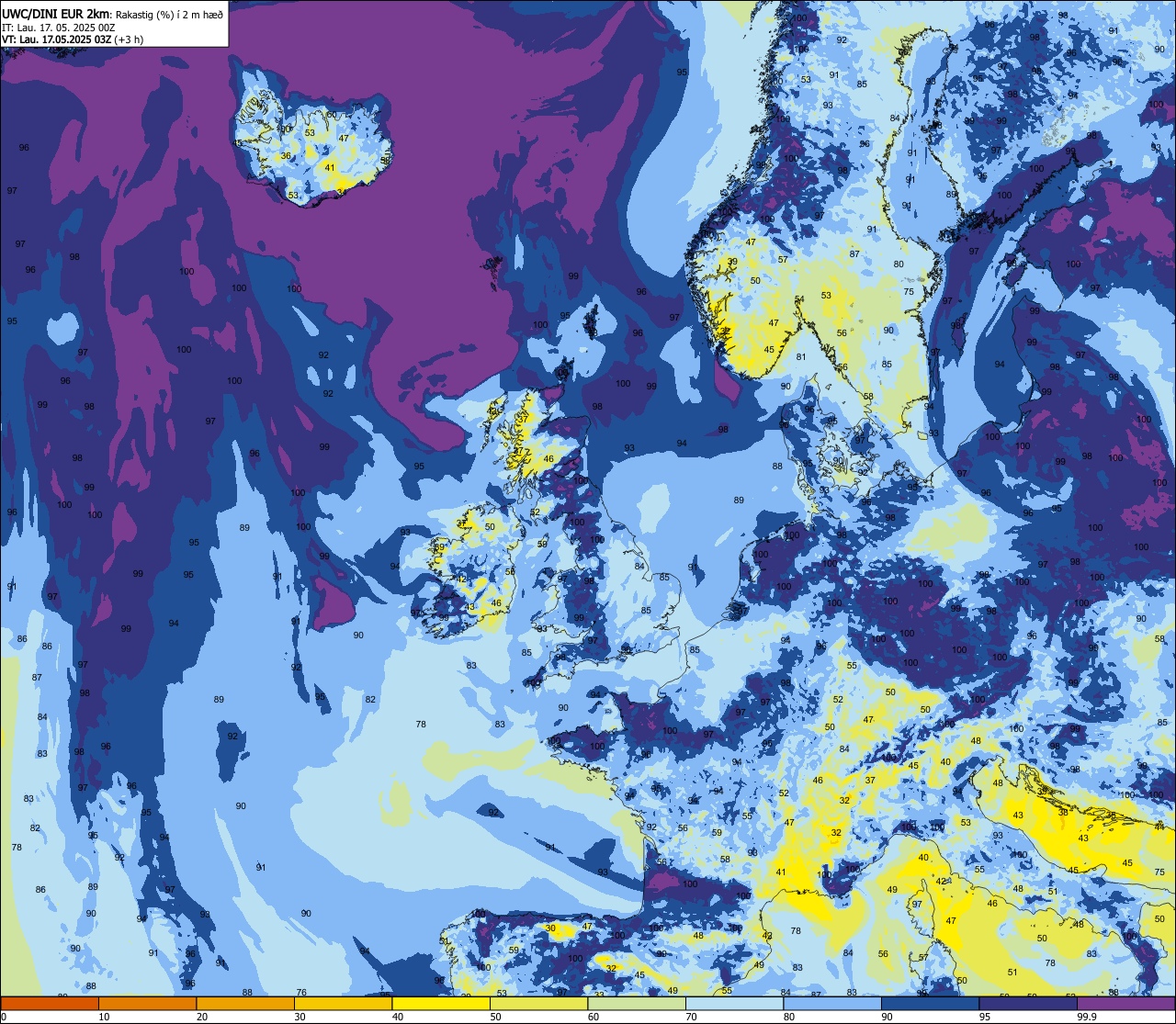
Task: Click the 'UWC/DINI EUR 2km' title text
Action: tap(56, 13)
